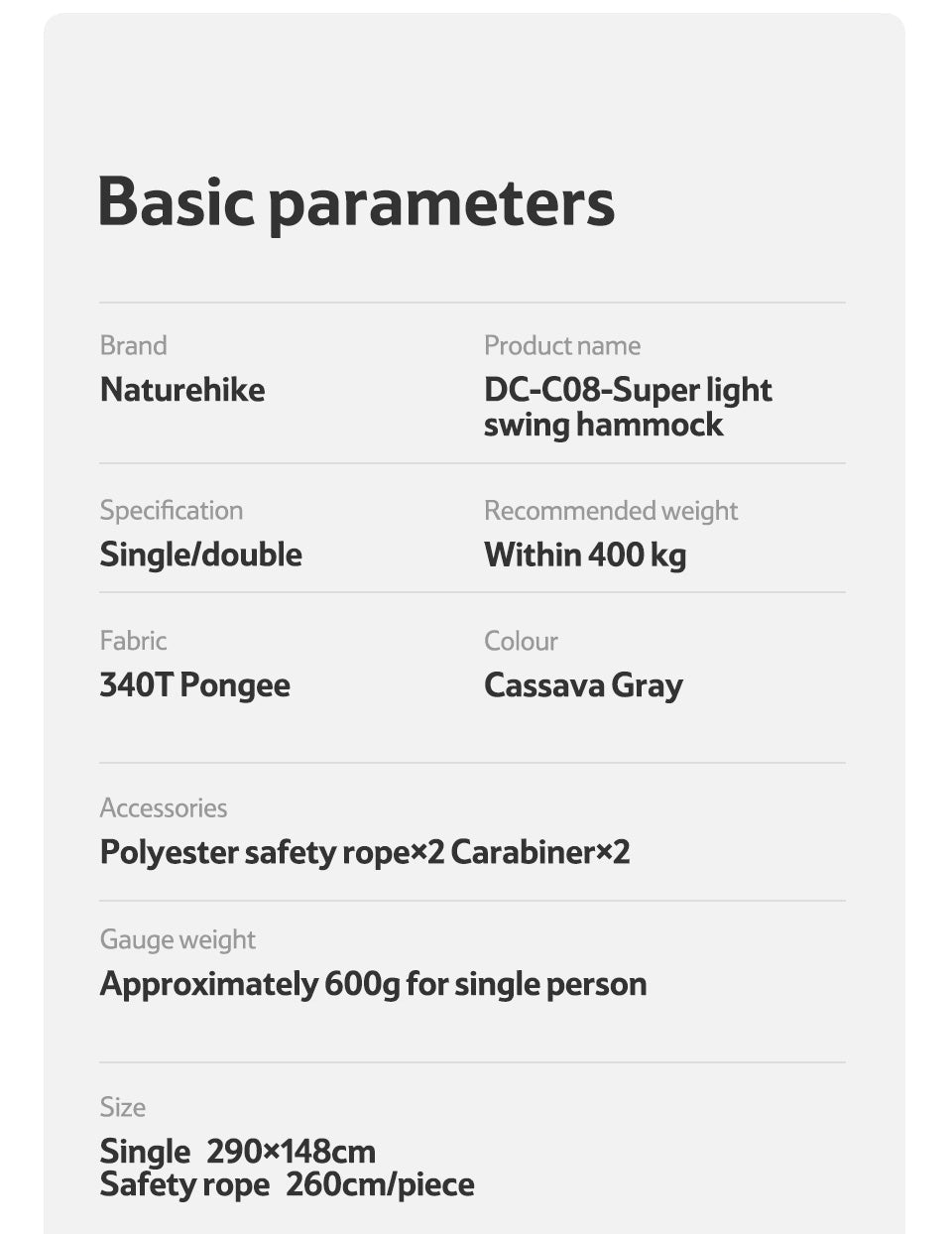Viewport: 952px width, 1234px height.
Task: Select the "Brand" label
Action: [x=133, y=345]
